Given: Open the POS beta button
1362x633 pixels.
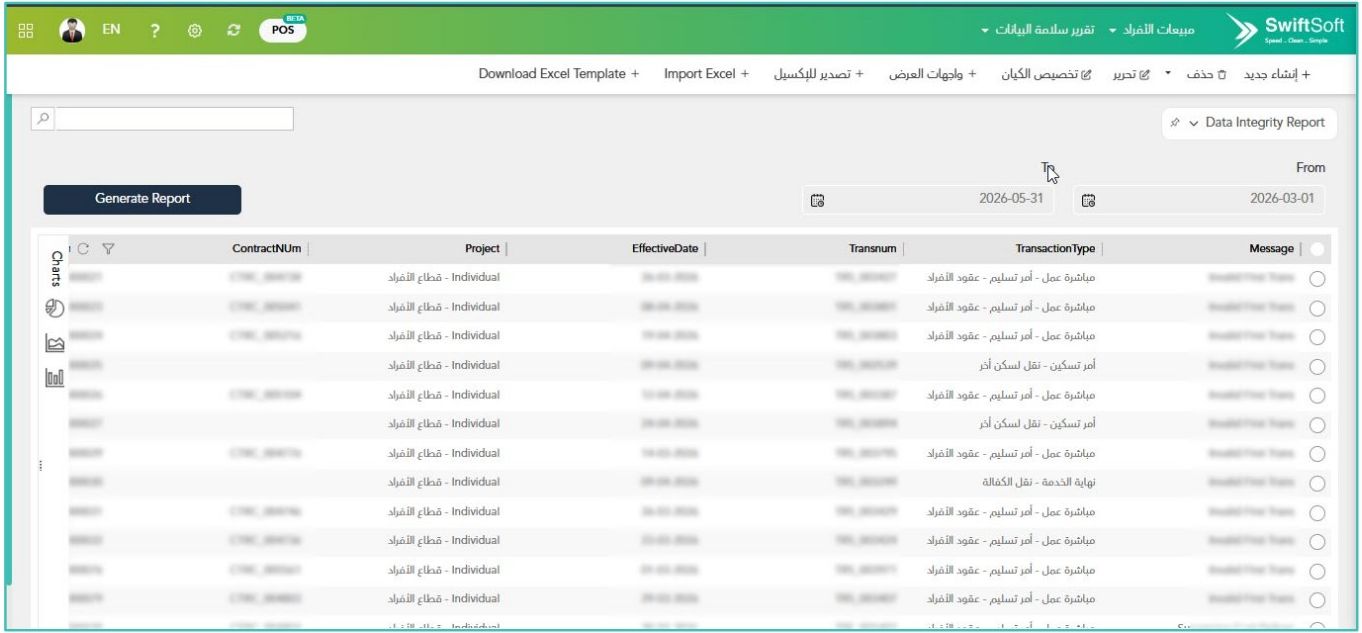Looking at the screenshot, I should coord(283,29).
